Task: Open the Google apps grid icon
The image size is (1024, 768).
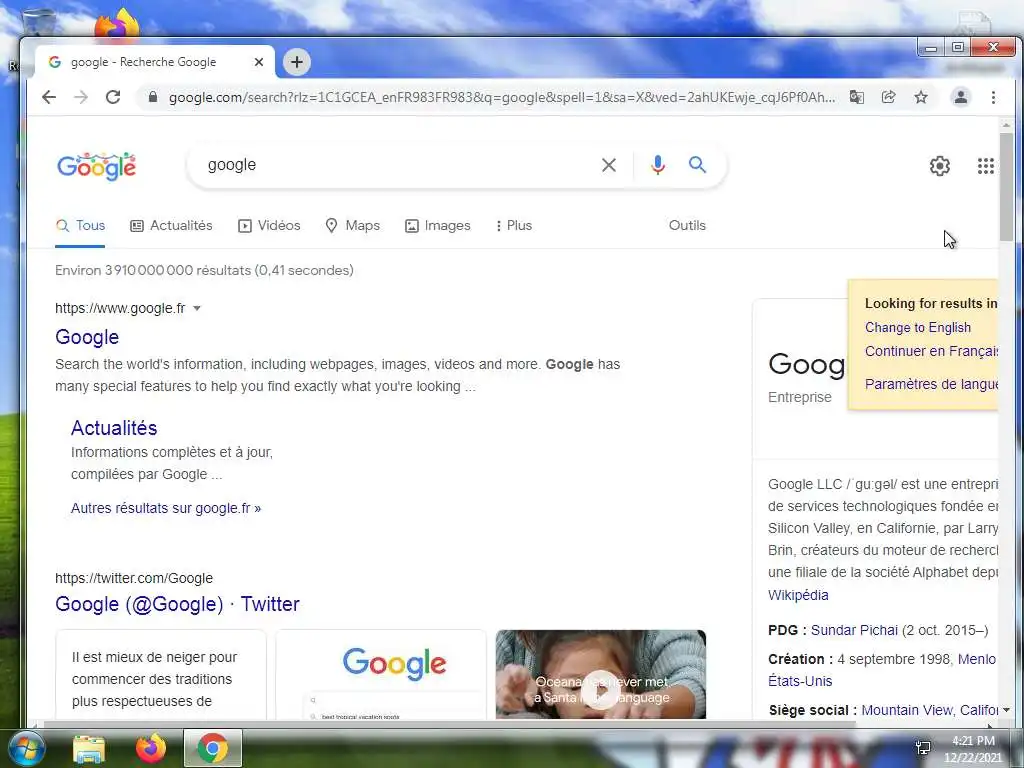Action: click(985, 166)
